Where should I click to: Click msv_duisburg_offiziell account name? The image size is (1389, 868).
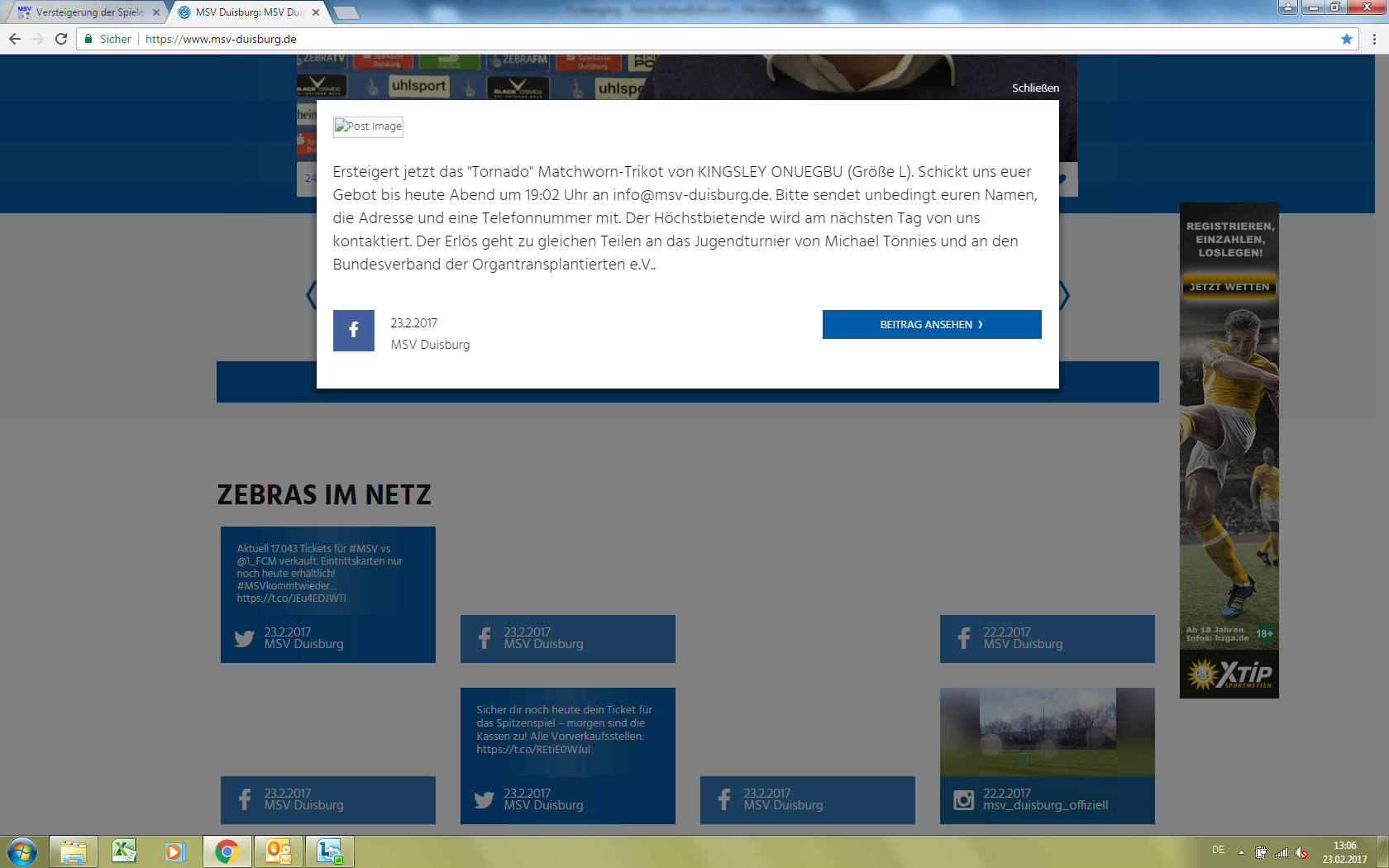point(1046,805)
